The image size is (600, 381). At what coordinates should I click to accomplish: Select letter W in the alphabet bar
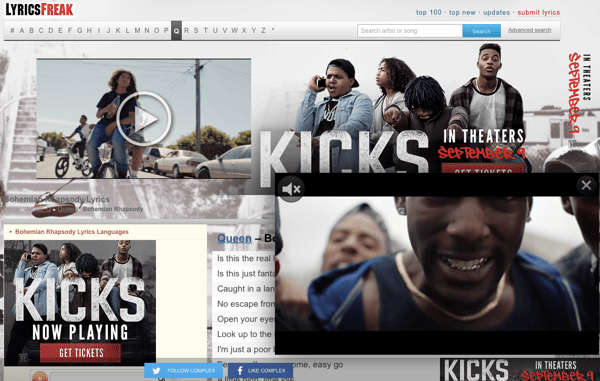click(235, 30)
